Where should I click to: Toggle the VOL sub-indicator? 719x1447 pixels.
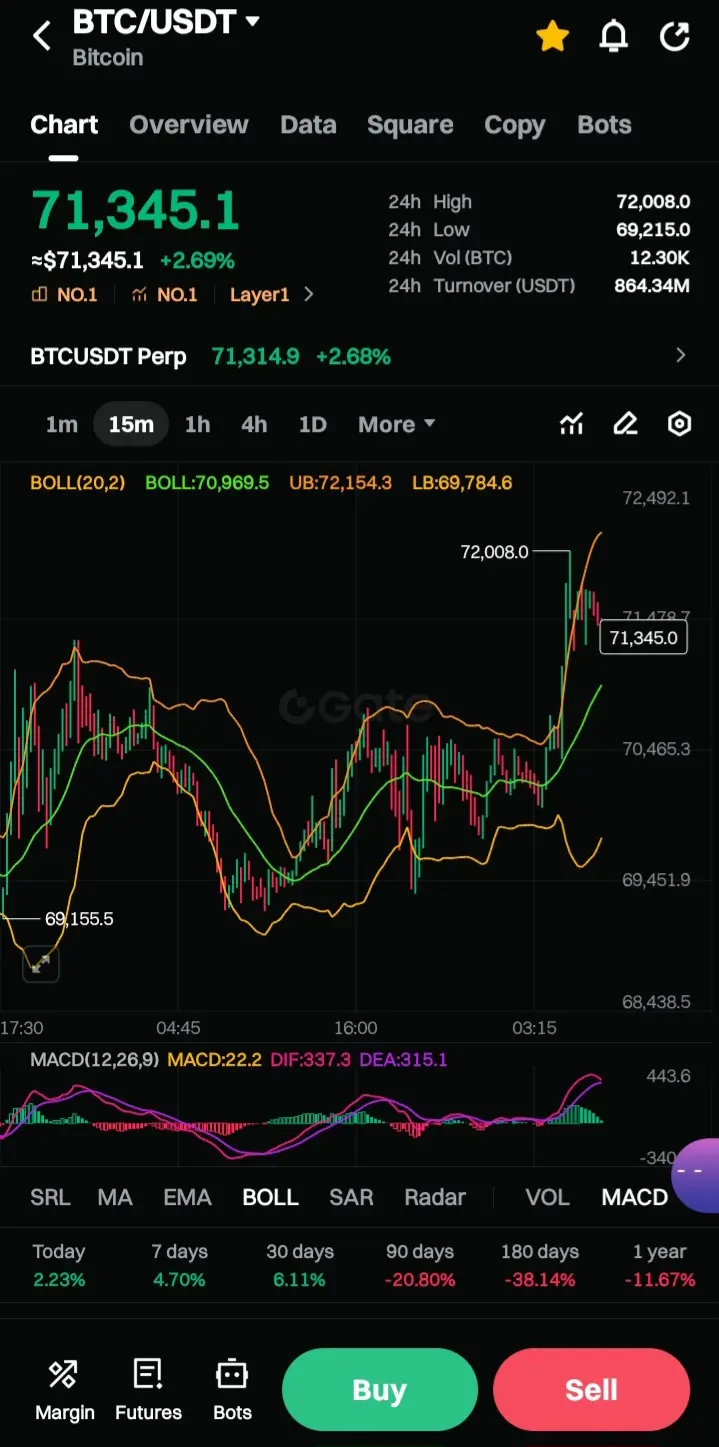547,1197
